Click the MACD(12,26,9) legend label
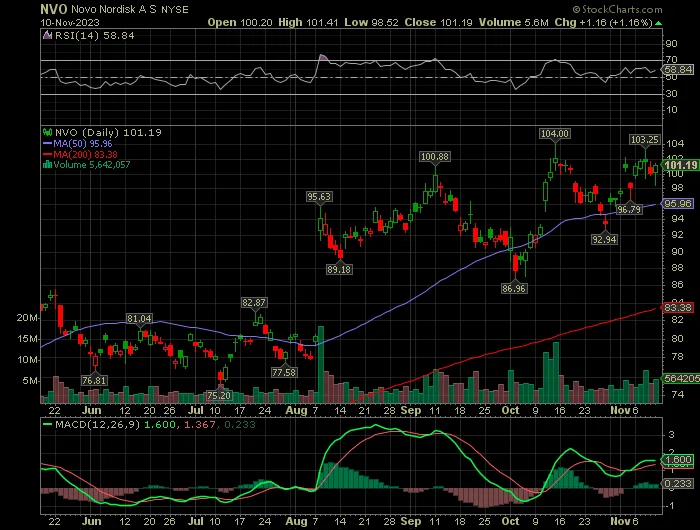Viewport: 700px width, 530px height. [x=97, y=425]
